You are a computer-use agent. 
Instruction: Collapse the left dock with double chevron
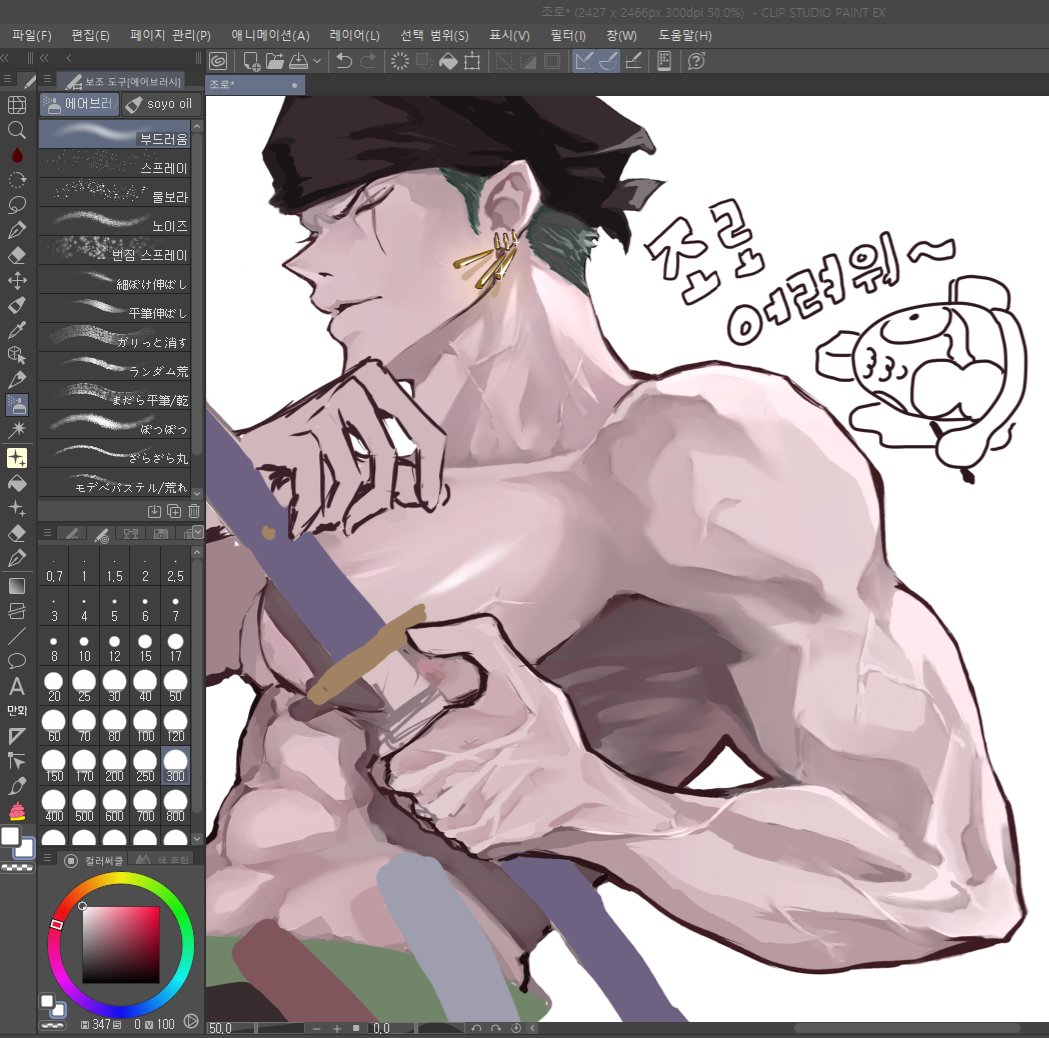44,58
